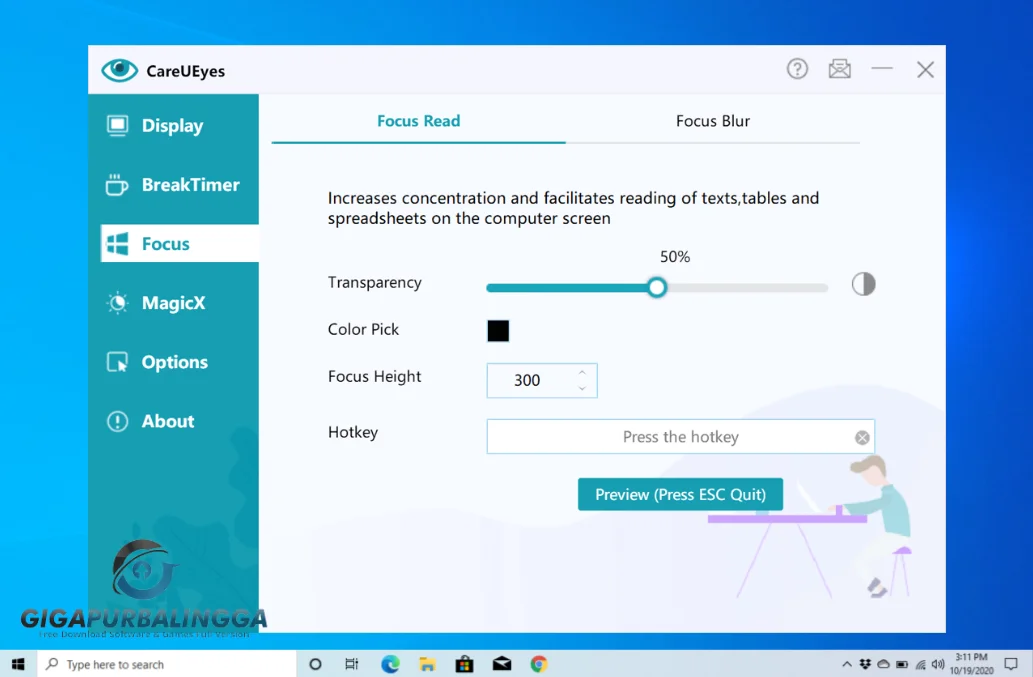Switch to the Focus Blur tab

tap(712, 121)
